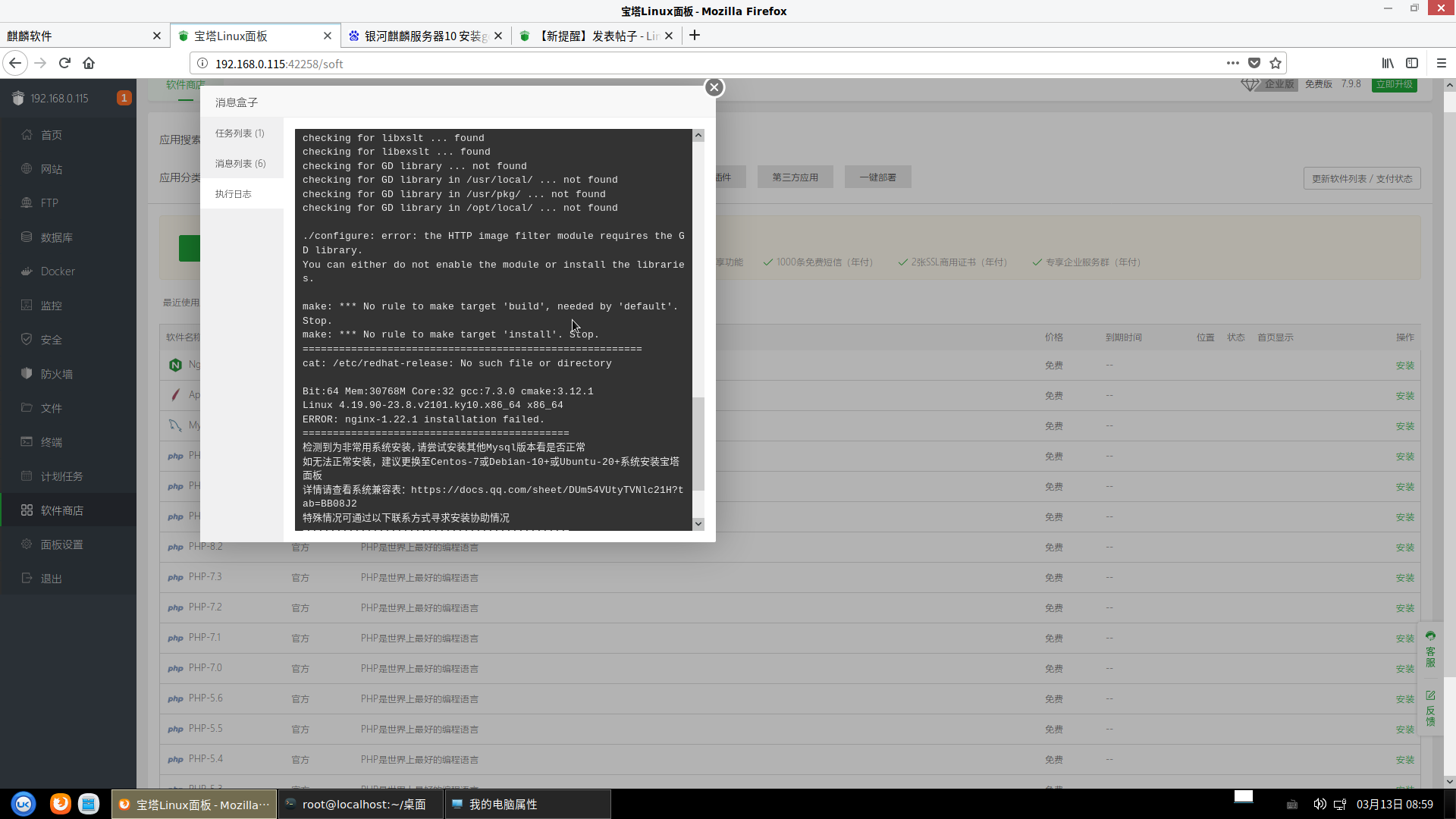Open a new browser tab
This screenshot has height=819, width=1456.
pyautogui.click(x=695, y=36)
